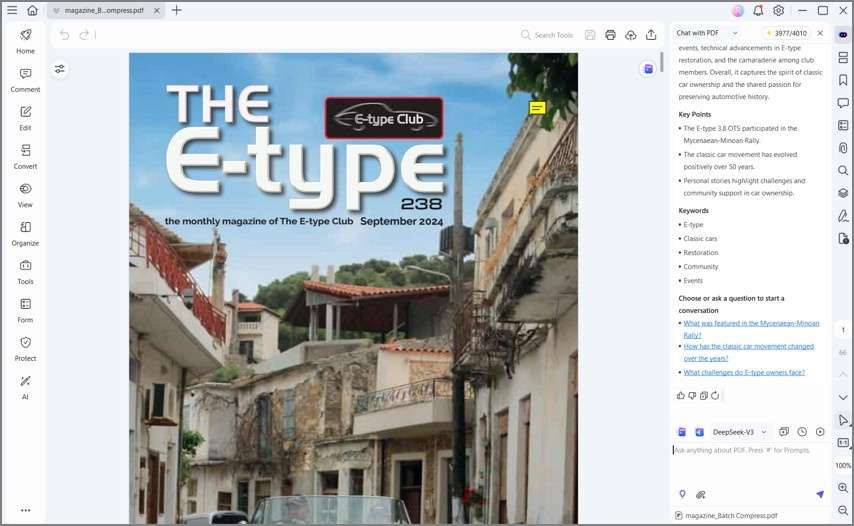Dislike the AI response with thumbs down

pos(692,395)
